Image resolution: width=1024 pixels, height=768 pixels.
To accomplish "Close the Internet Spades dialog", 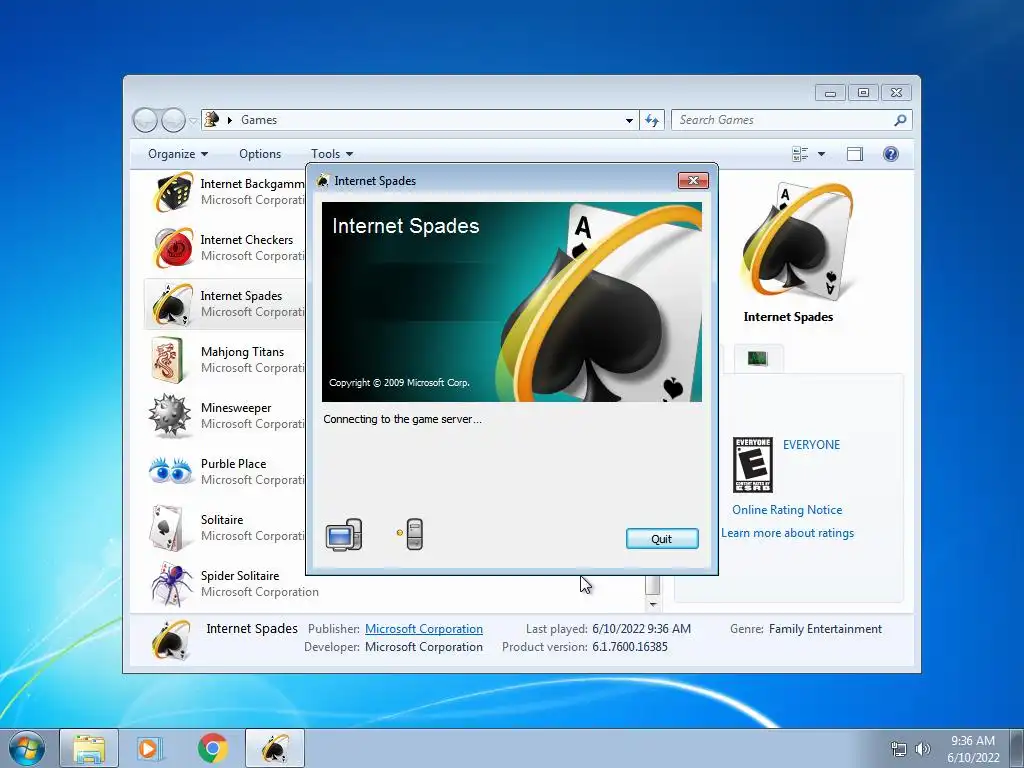I will (x=693, y=181).
